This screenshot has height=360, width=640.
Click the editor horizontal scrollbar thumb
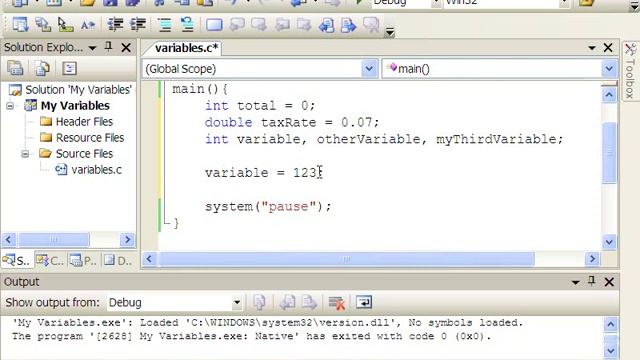click(x=347, y=259)
